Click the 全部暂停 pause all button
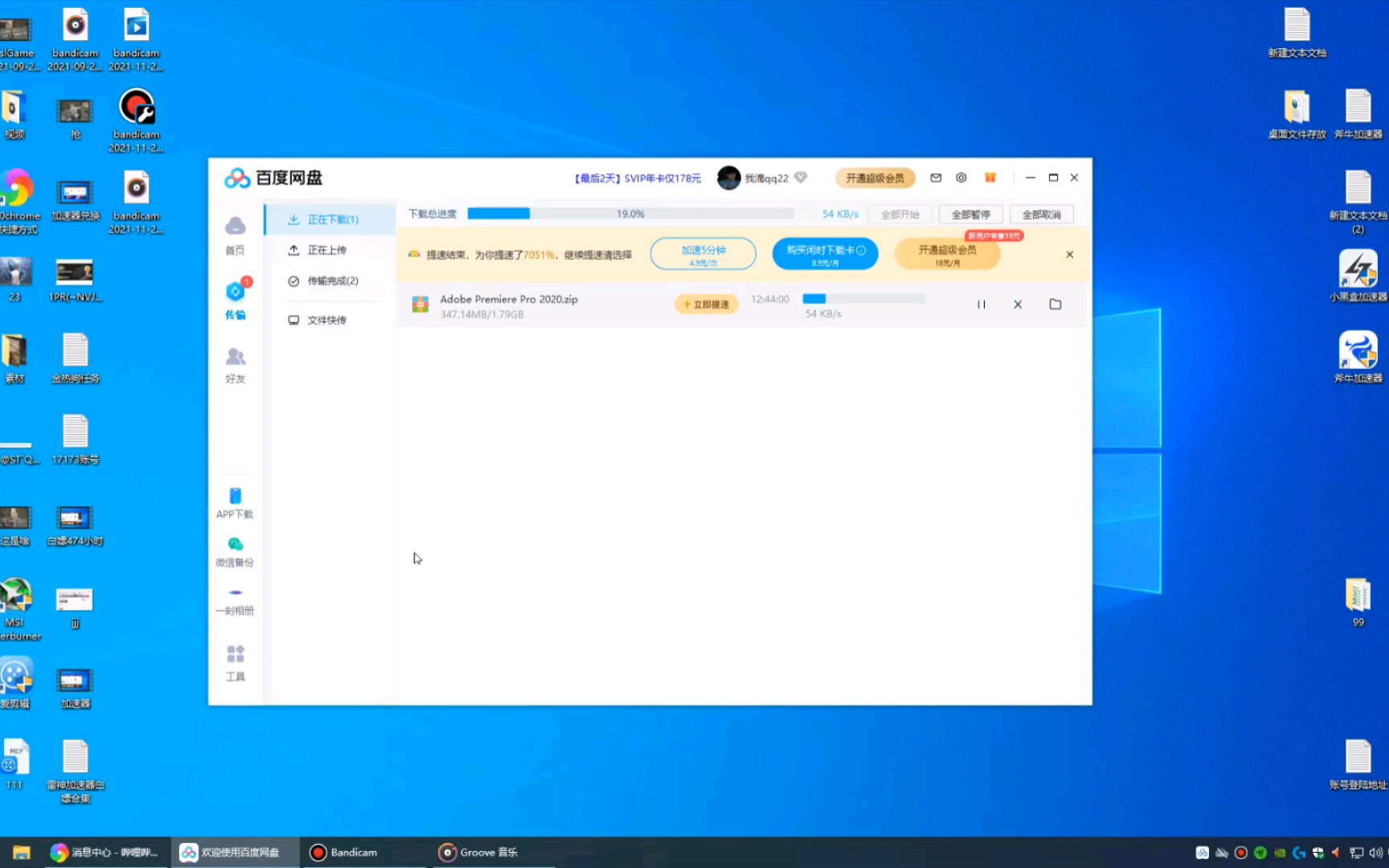The image size is (1389, 868). [970, 215]
